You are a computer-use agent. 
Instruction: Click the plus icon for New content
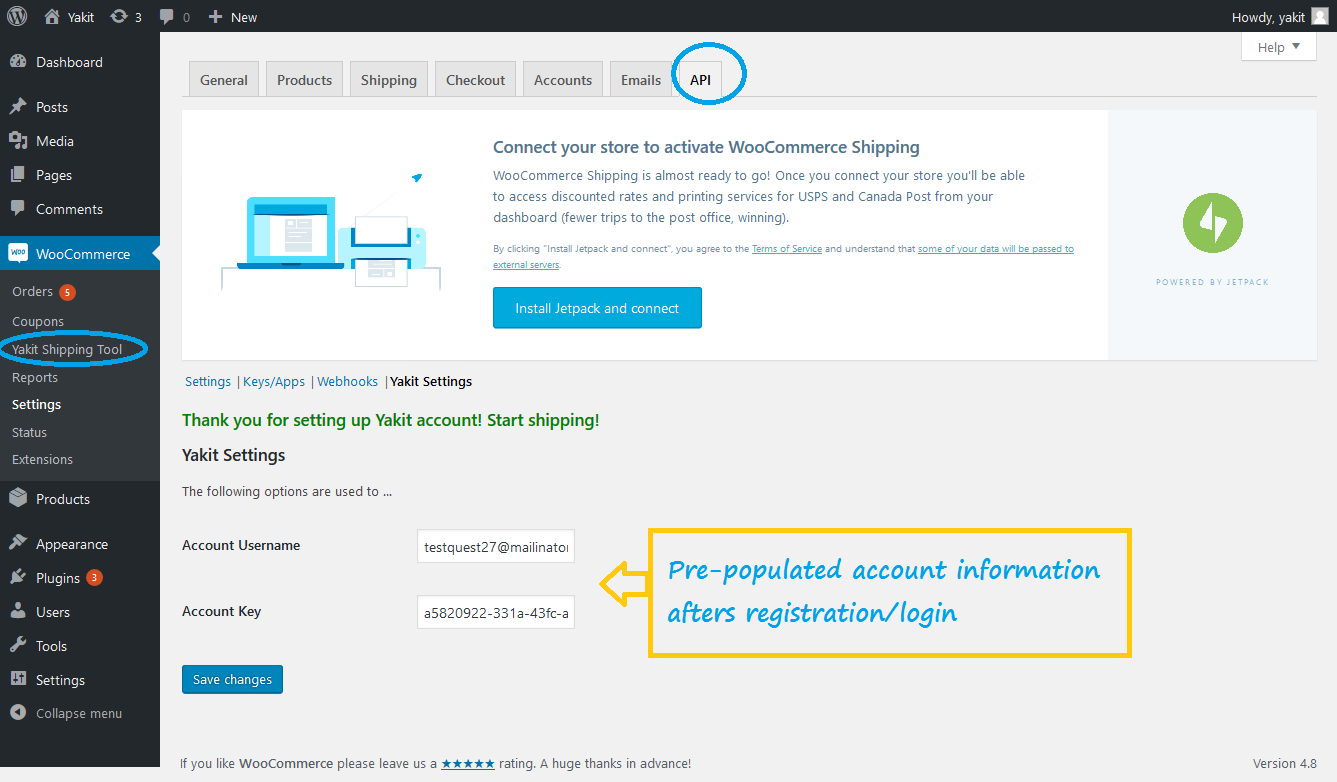click(x=215, y=17)
